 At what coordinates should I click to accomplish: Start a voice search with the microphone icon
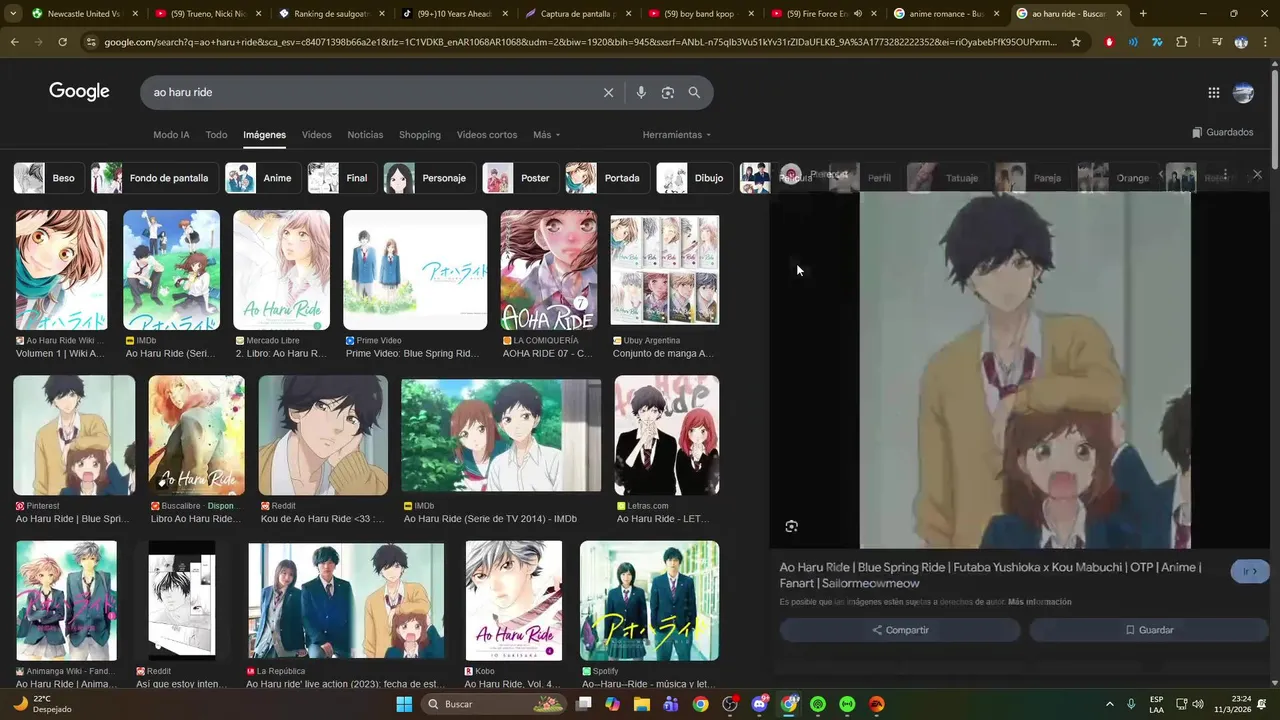[641, 92]
